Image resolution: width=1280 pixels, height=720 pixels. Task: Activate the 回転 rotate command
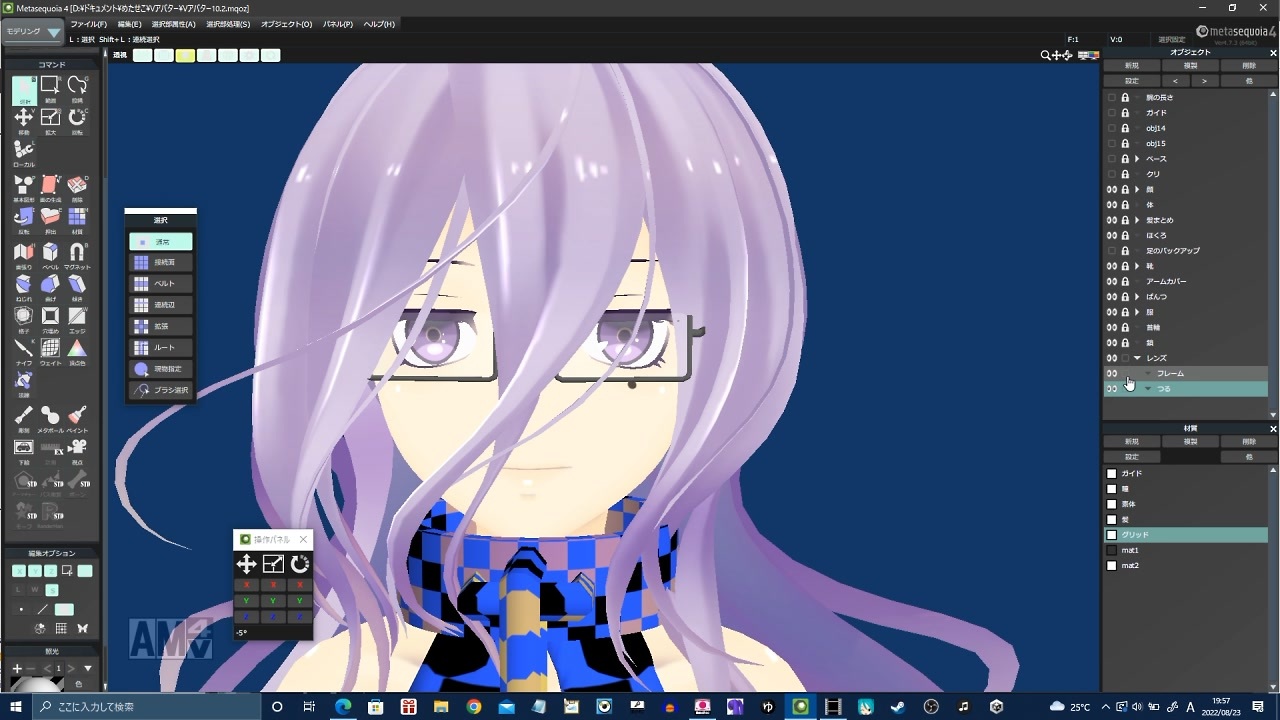77,120
